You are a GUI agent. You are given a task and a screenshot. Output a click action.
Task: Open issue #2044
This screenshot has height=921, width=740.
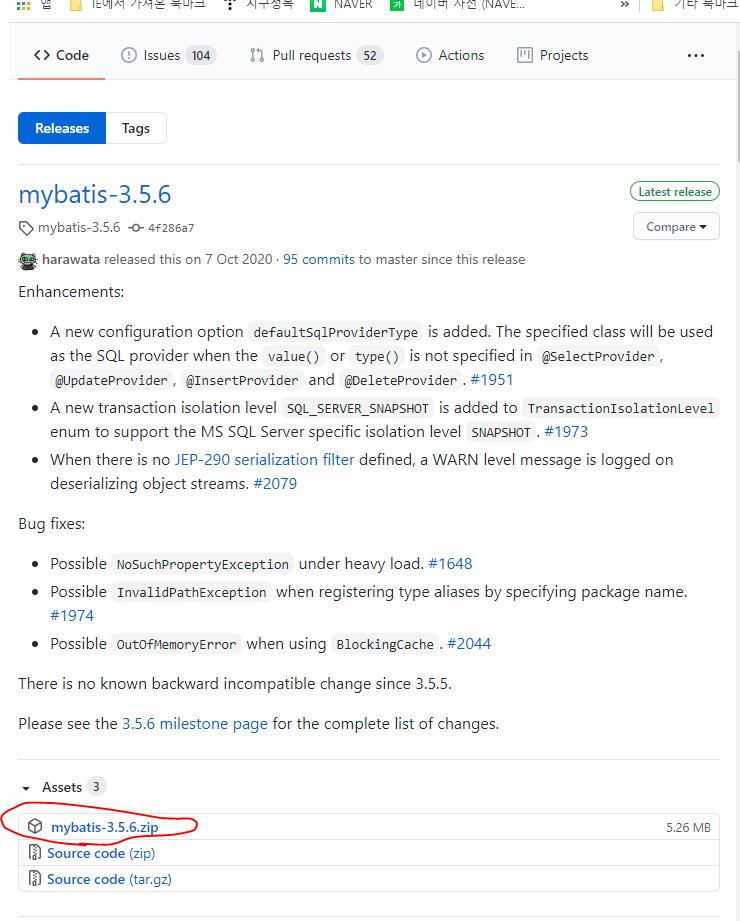[469, 644]
